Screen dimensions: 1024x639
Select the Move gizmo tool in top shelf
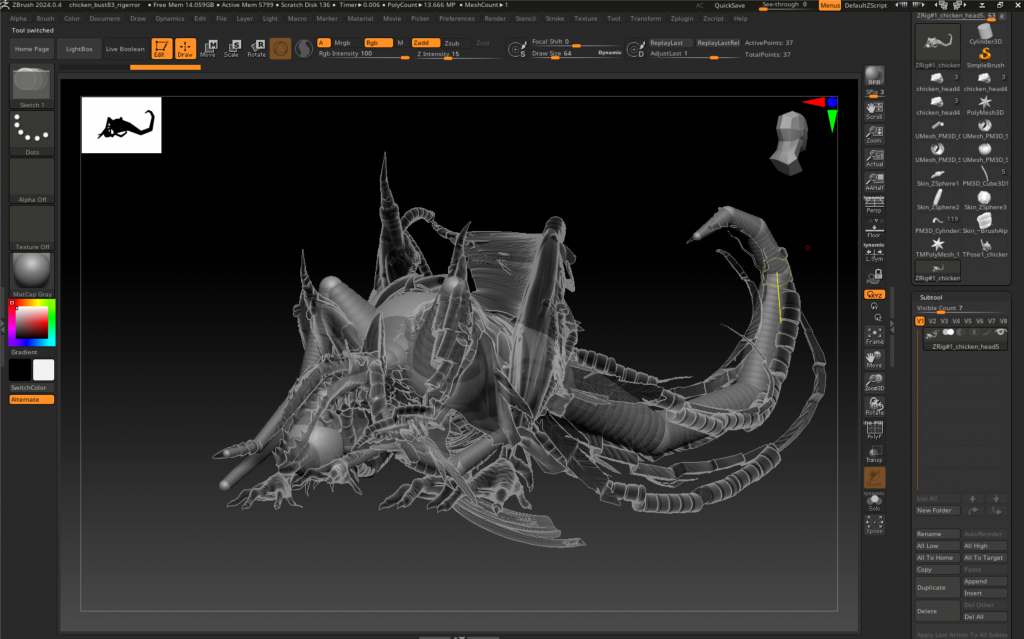tap(209, 48)
